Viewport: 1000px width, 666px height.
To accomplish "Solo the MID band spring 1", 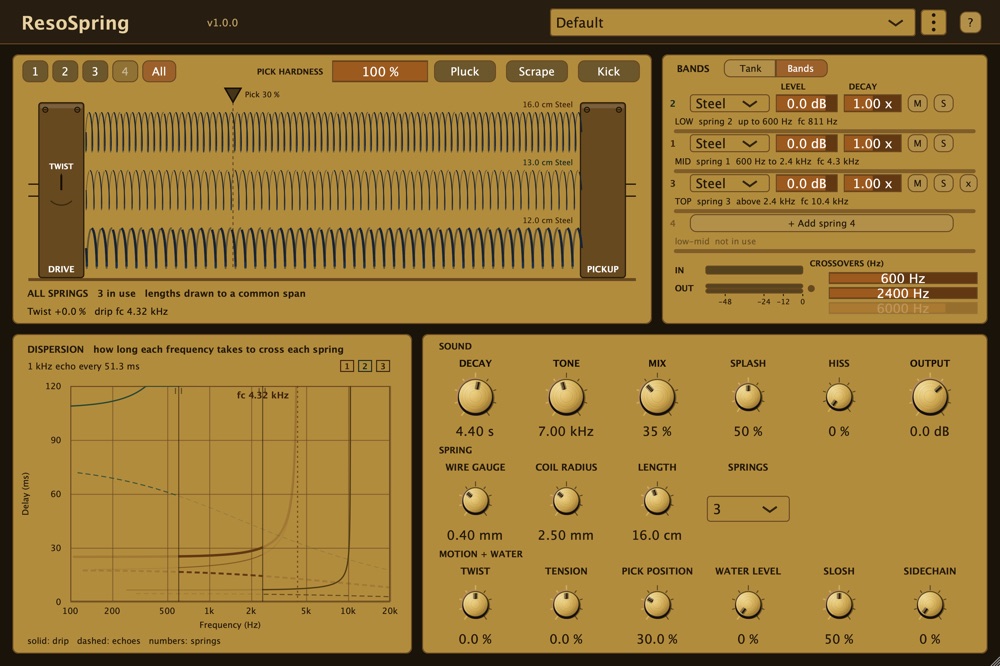I will pos(943,144).
